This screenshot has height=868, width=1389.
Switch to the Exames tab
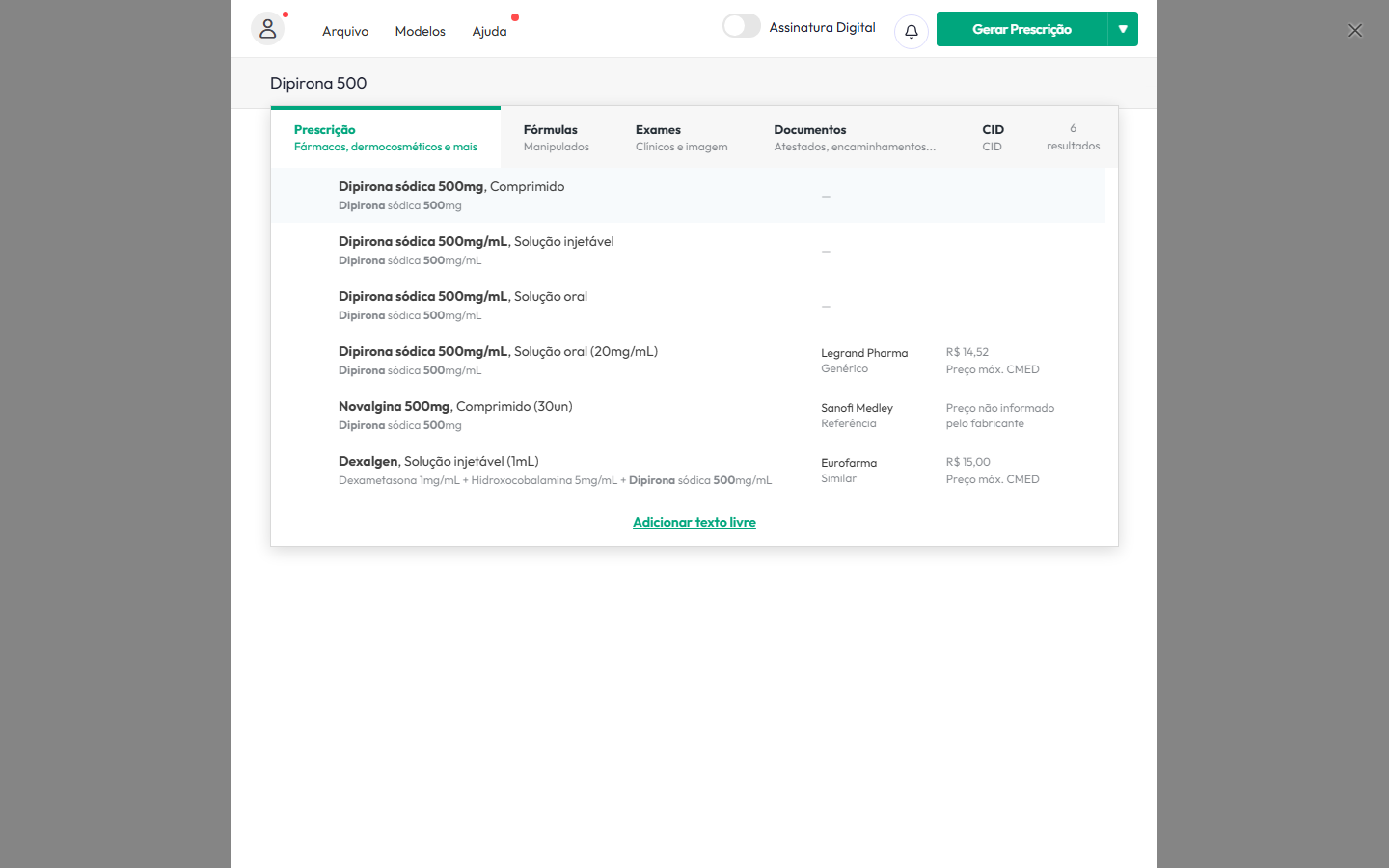tap(682, 138)
